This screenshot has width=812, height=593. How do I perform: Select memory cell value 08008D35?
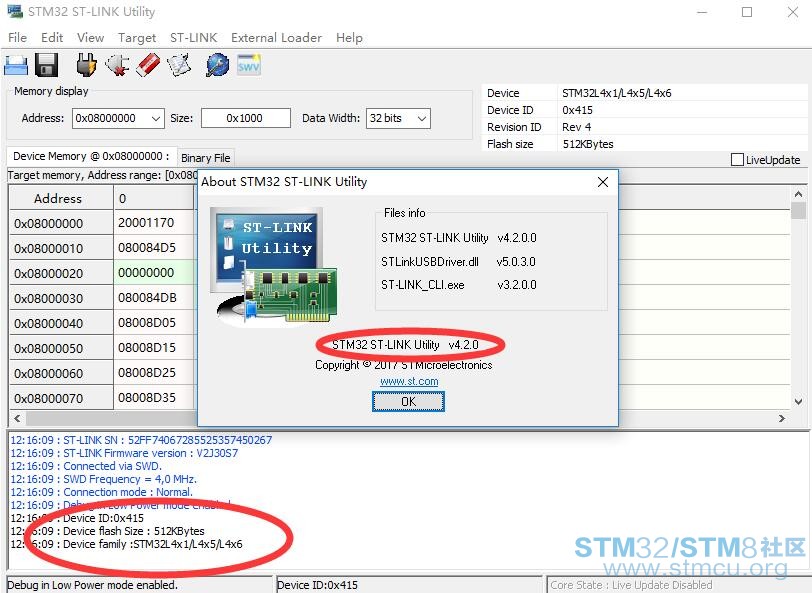(154, 397)
